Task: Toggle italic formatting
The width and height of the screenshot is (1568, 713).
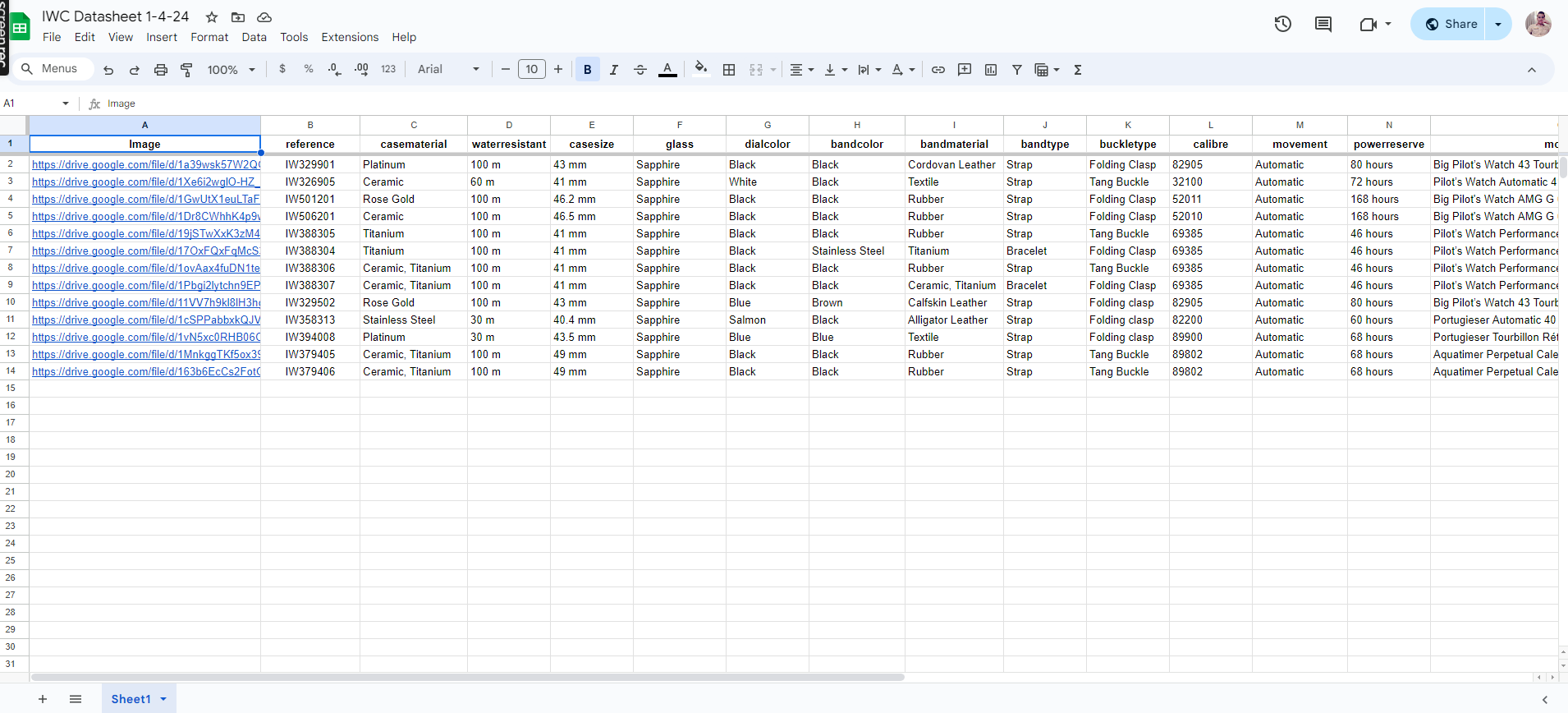Action: (x=614, y=70)
